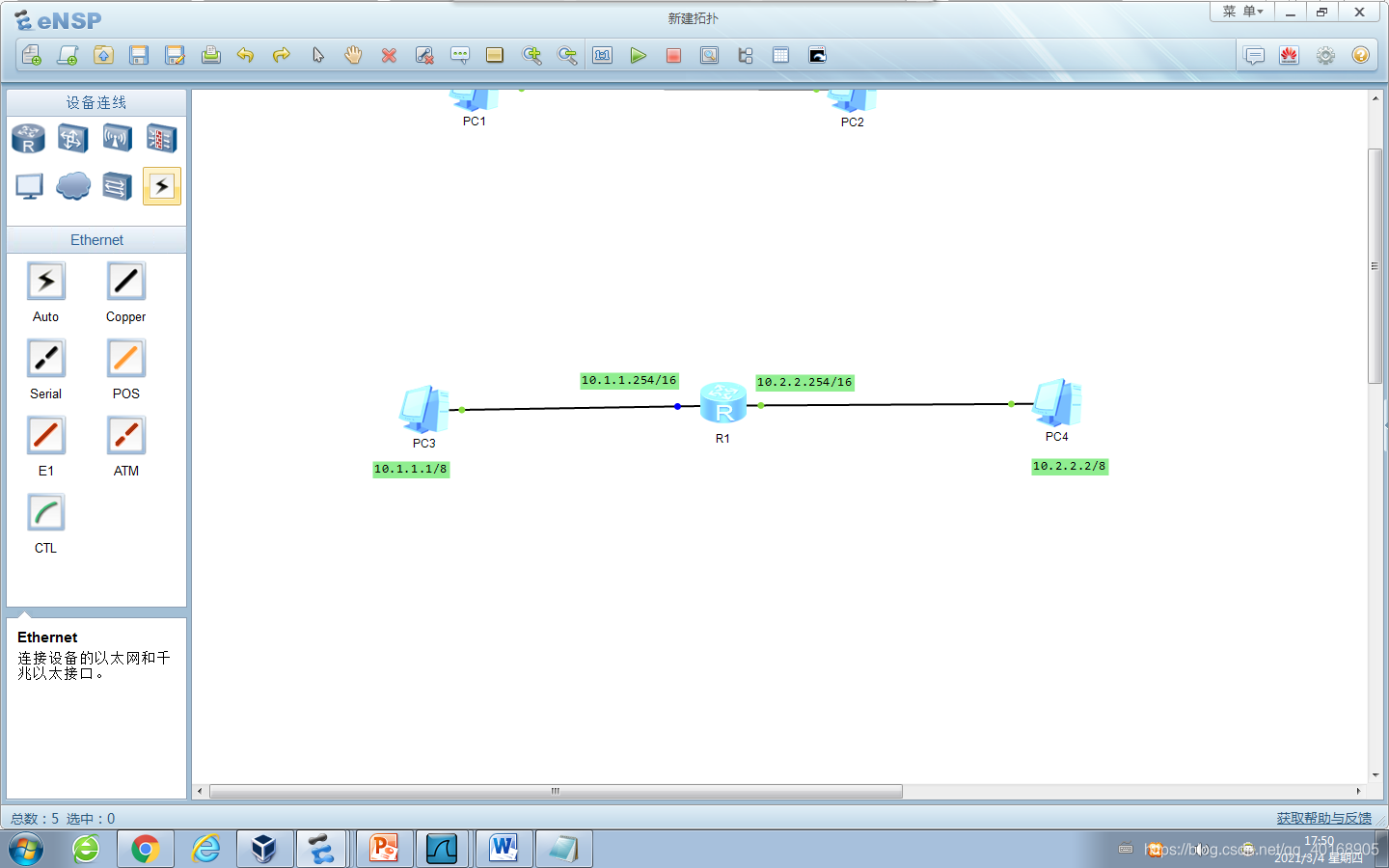Redo the last undone action
Screen dimensions: 1389x868
(x=282, y=55)
